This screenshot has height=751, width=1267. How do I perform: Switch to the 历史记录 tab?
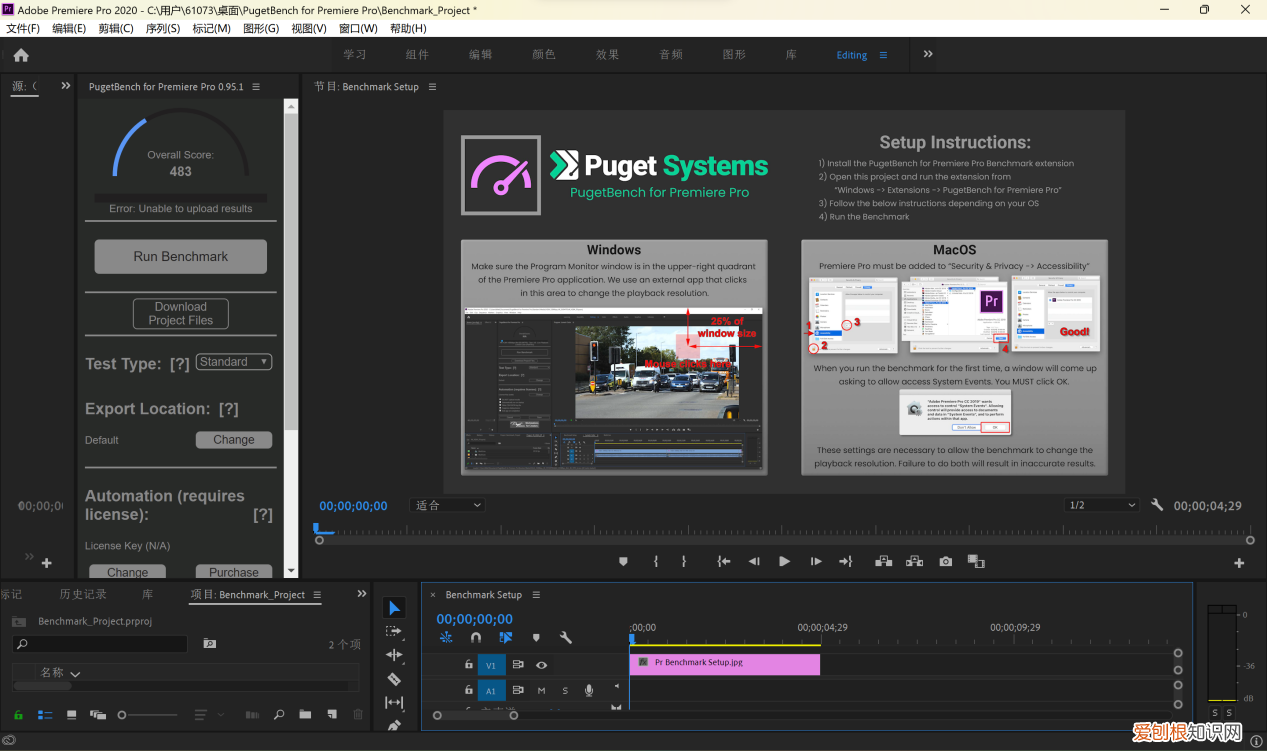point(83,594)
